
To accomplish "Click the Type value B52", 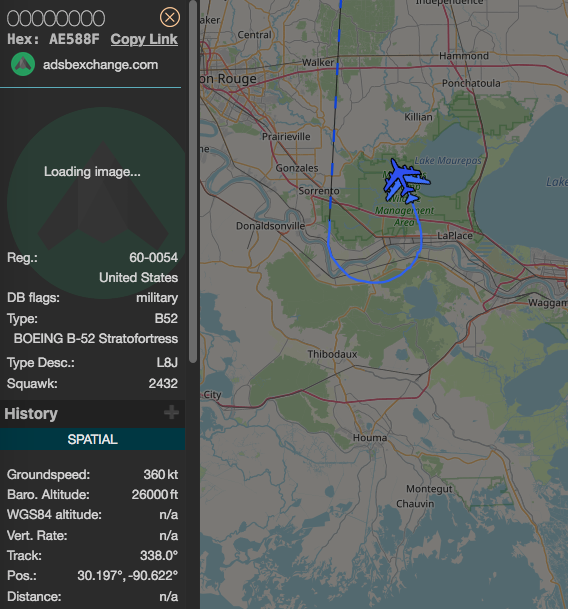I will (x=166, y=318).
